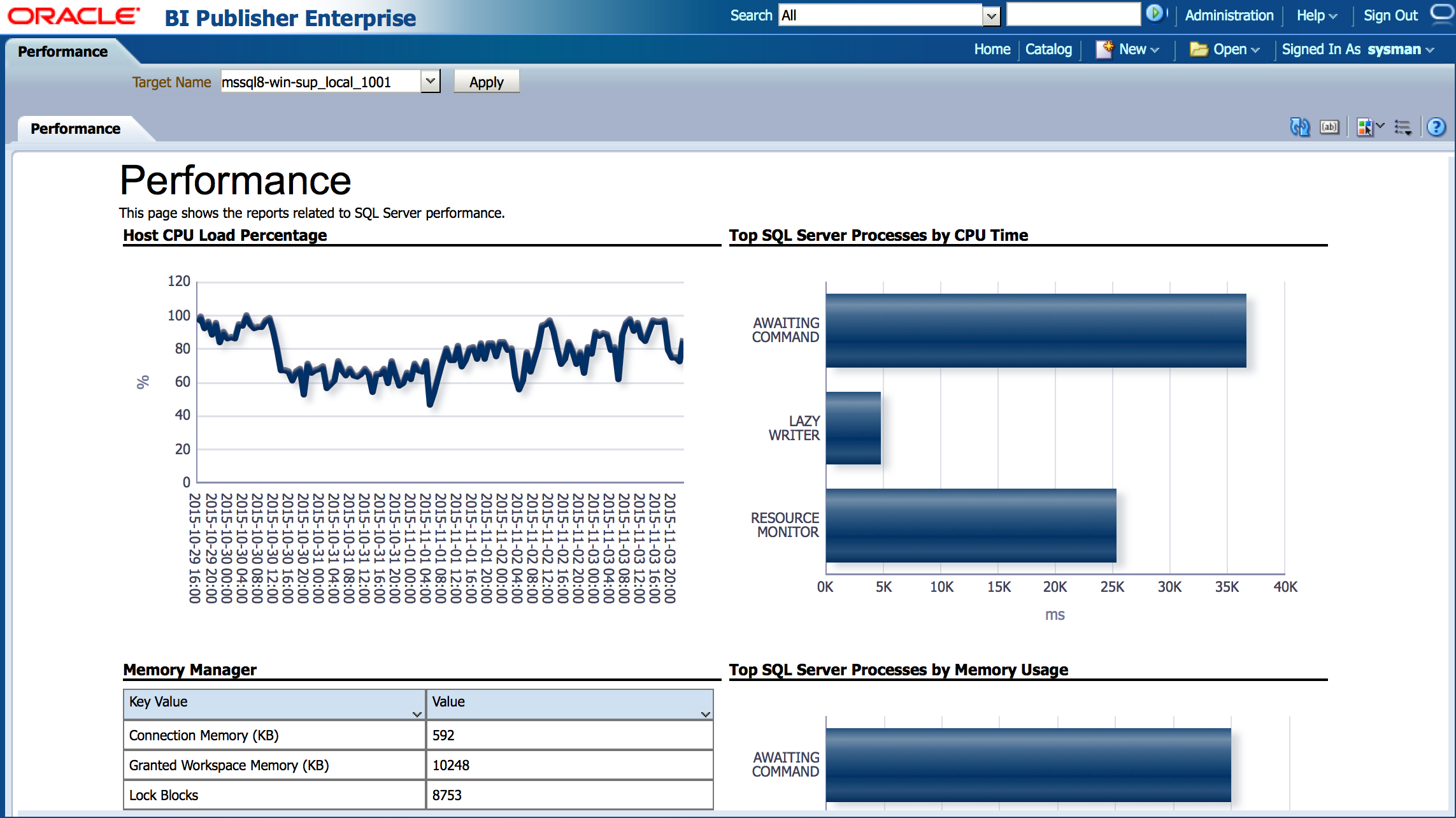Click the help question mark icon

[x=1437, y=128]
